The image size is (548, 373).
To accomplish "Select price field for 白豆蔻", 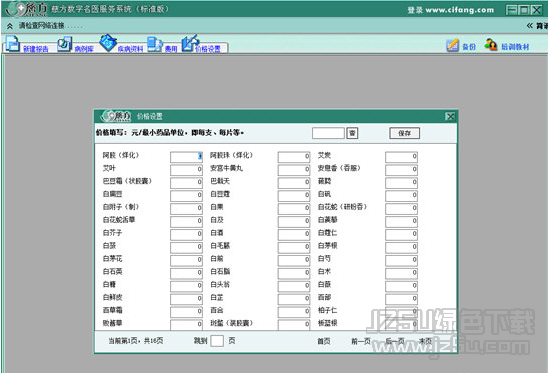I will pos(294,195).
